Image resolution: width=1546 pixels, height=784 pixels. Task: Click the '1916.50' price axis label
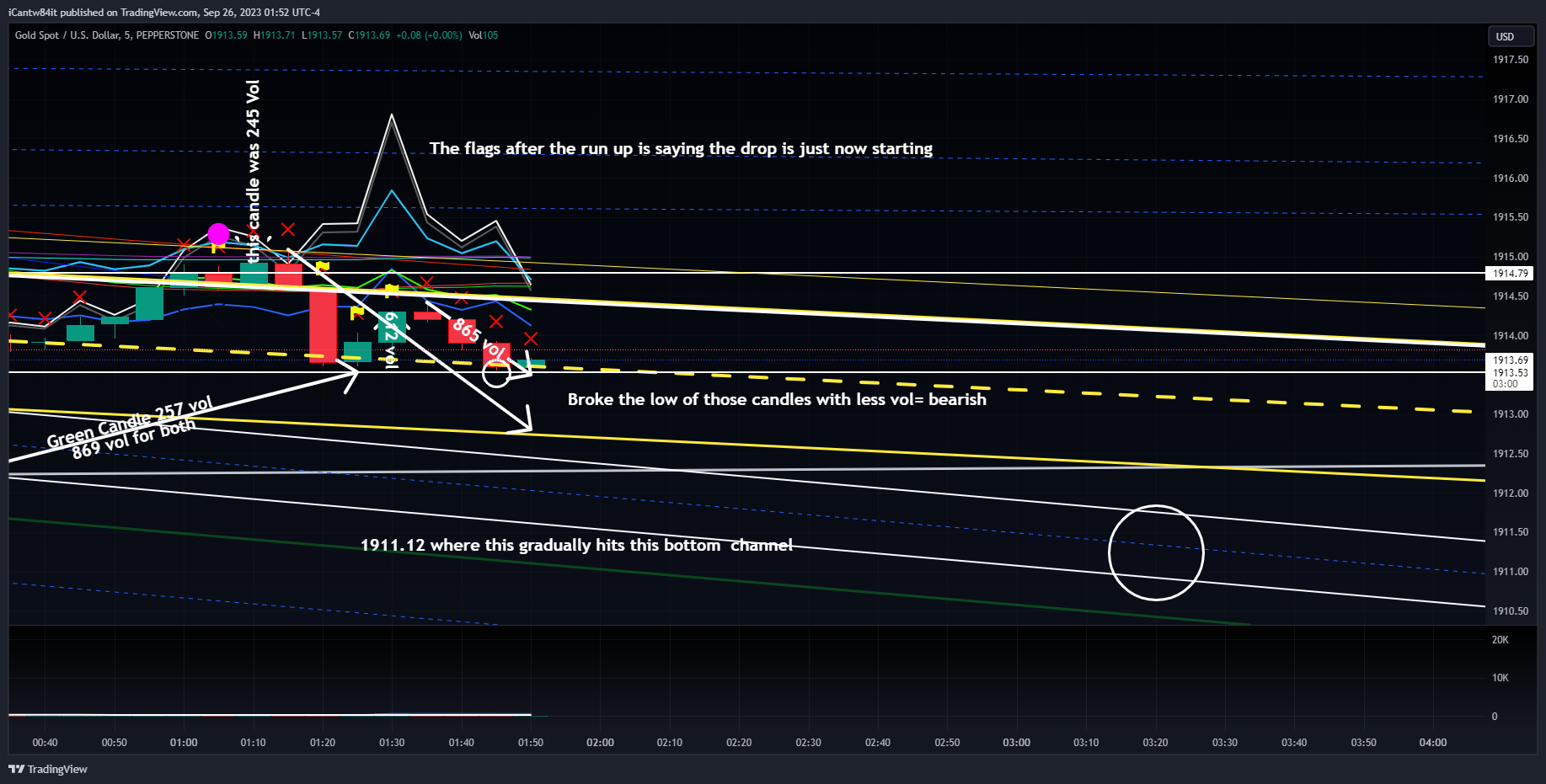point(1510,139)
